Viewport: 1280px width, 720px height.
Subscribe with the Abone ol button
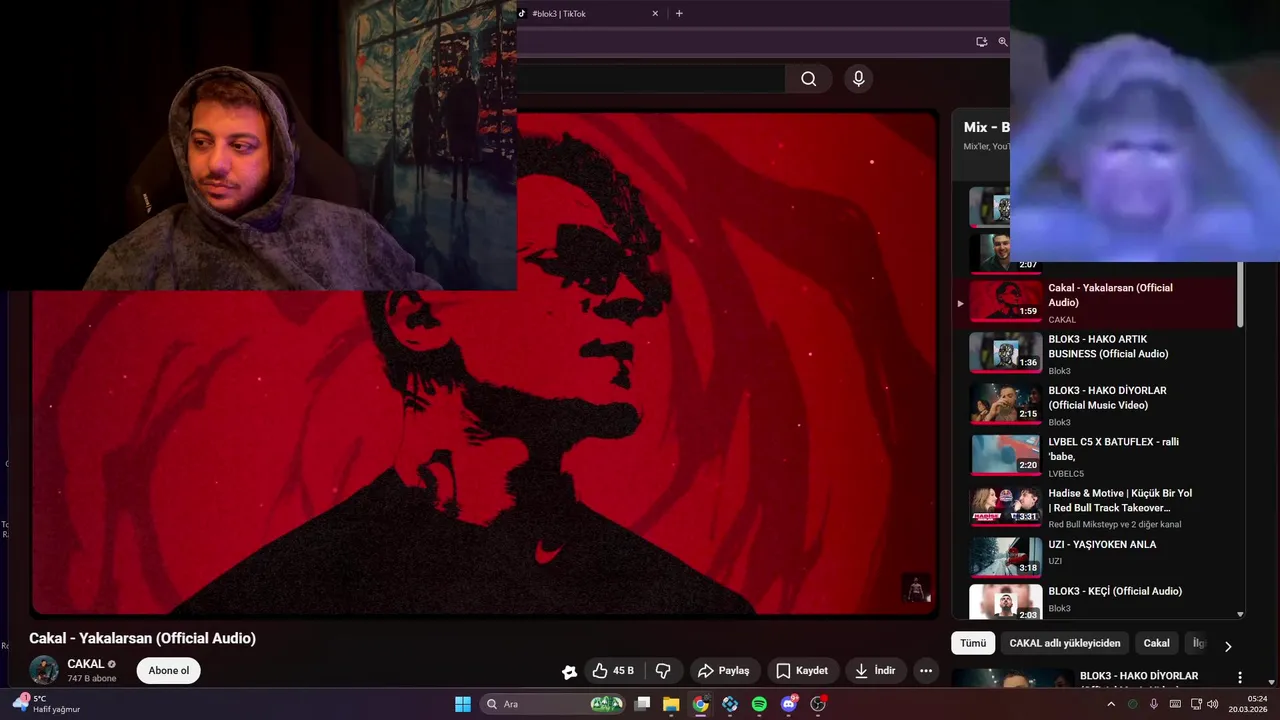pos(168,671)
